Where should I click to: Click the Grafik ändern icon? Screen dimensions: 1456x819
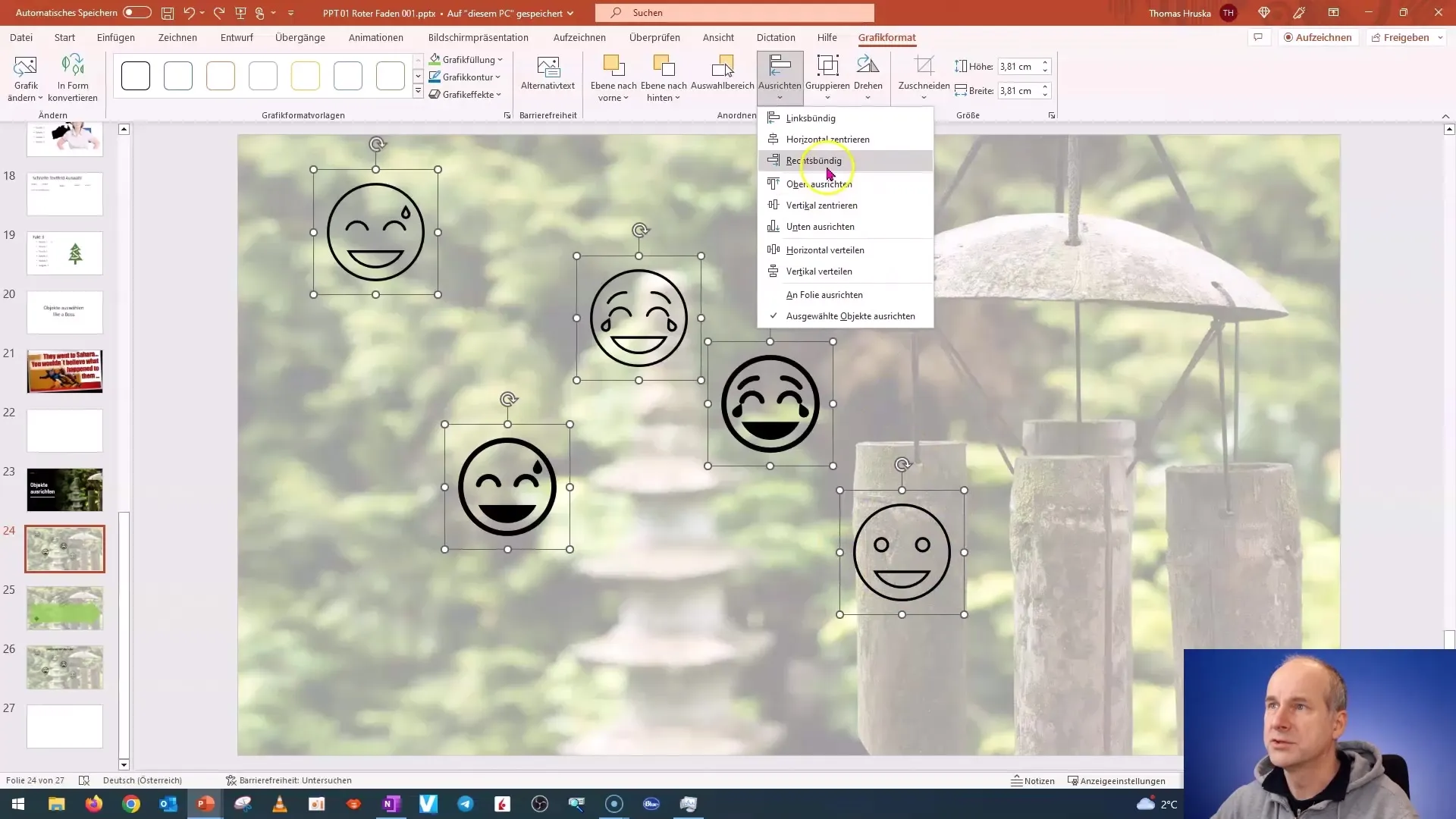[x=25, y=67]
